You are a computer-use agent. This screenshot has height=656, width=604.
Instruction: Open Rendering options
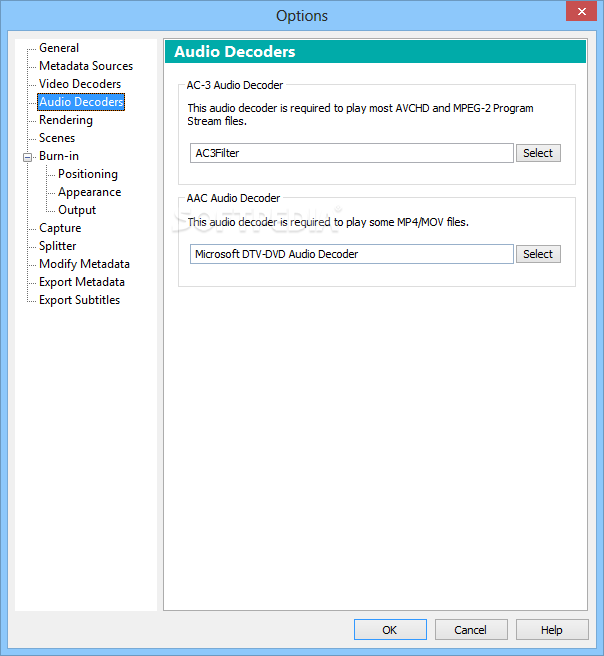(x=66, y=120)
